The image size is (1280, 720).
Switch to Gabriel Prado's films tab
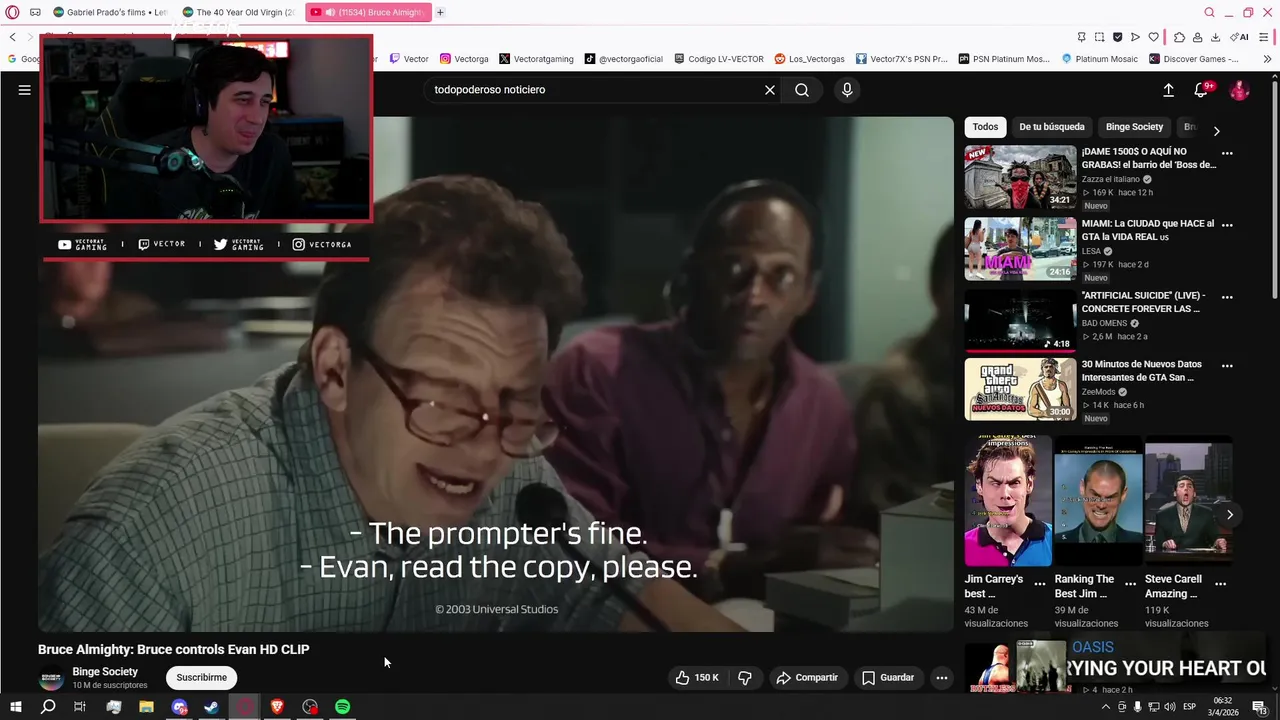pyautogui.click(x=110, y=12)
